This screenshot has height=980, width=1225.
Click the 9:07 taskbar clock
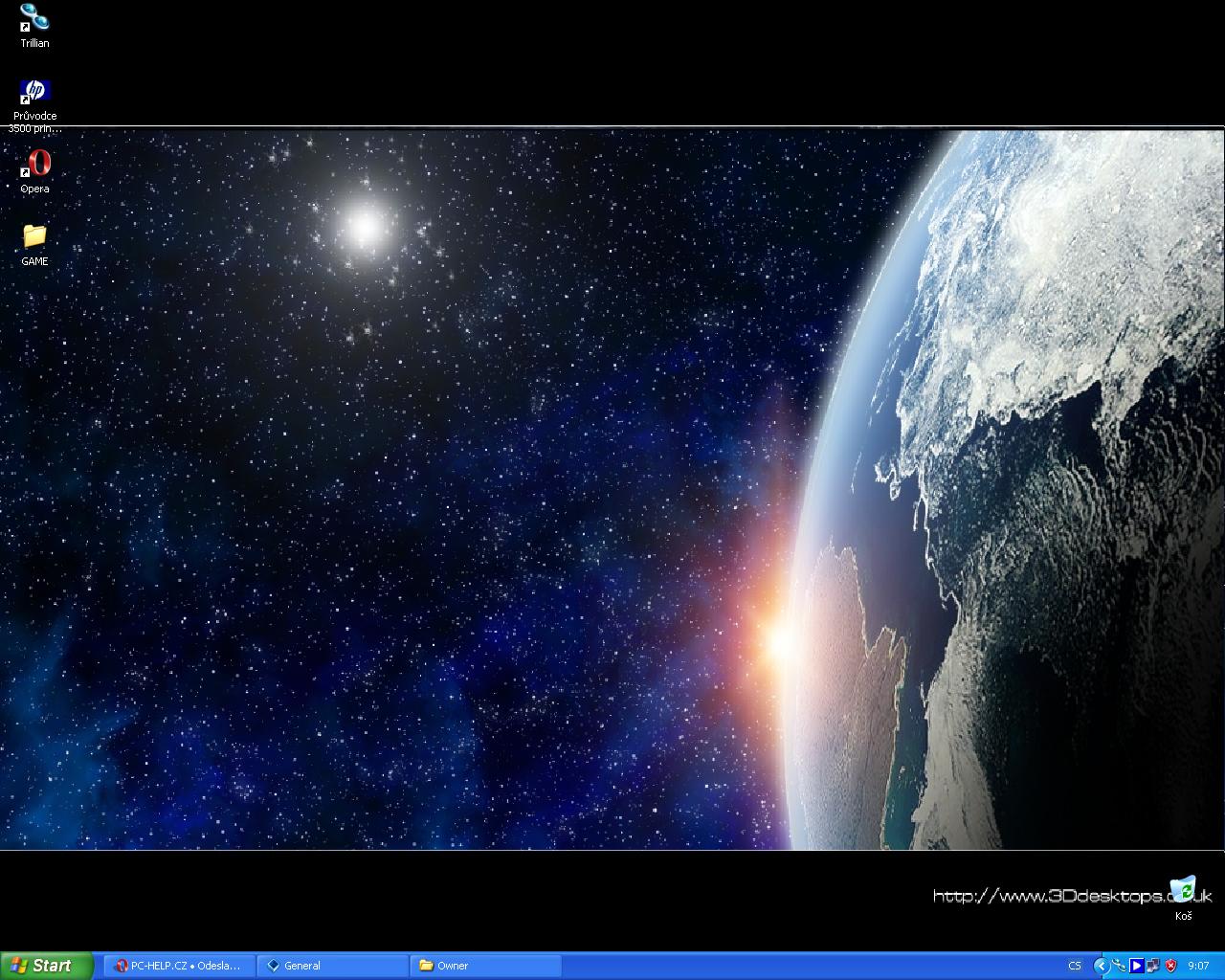[1198, 966]
